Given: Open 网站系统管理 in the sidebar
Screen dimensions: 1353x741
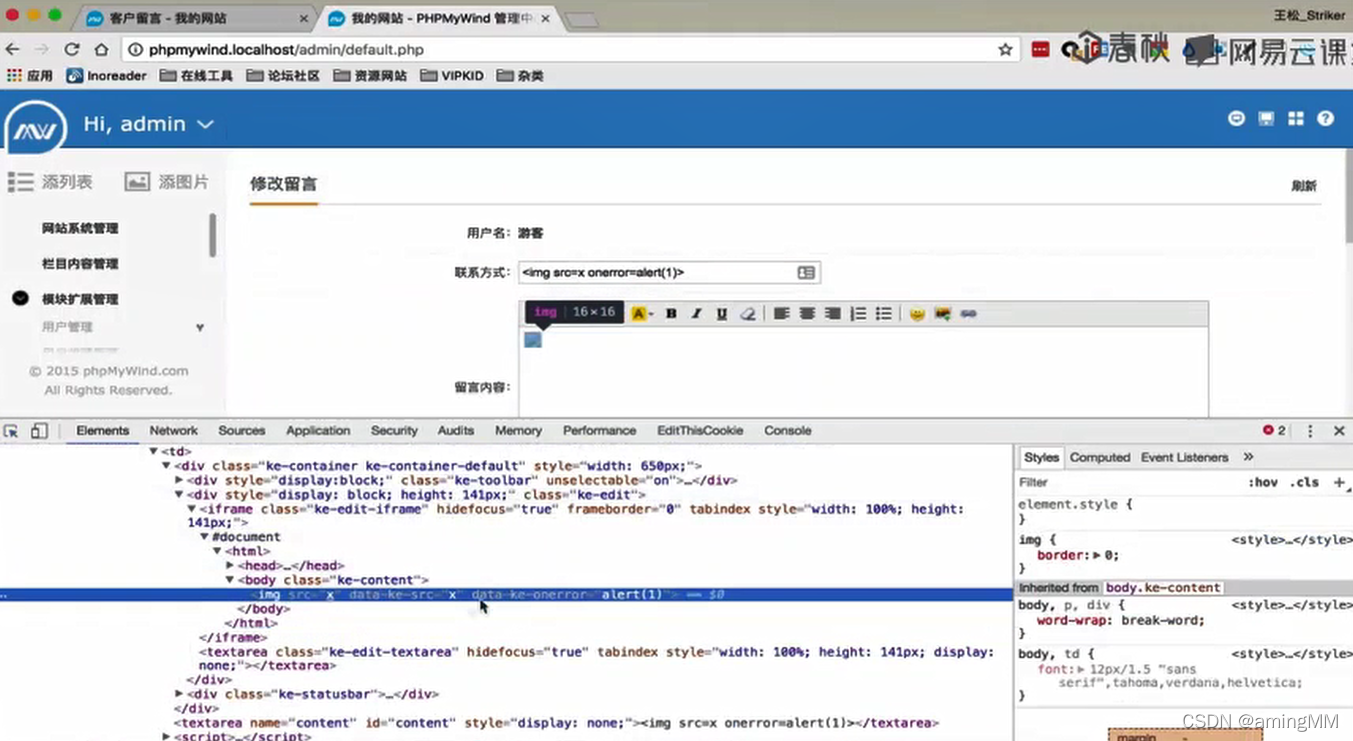Looking at the screenshot, I should [80, 228].
